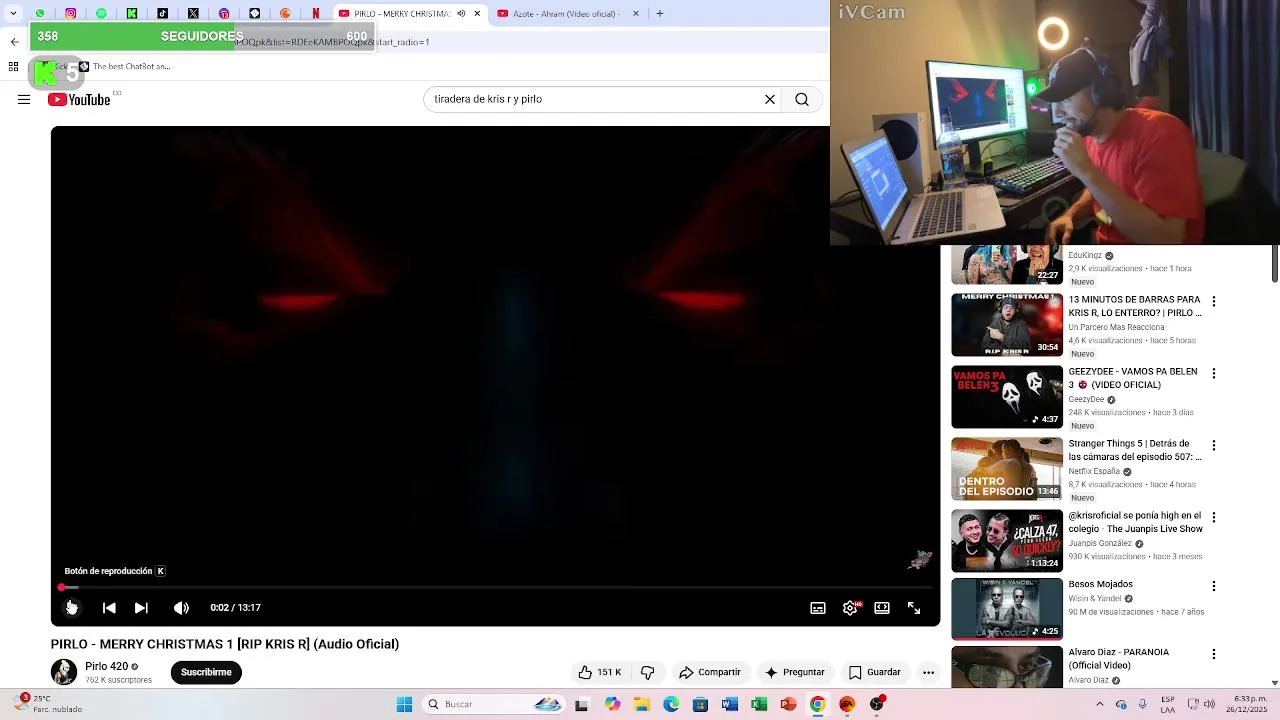Click the Preguntar ask button
1280x720 pixels.
pos(795,672)
